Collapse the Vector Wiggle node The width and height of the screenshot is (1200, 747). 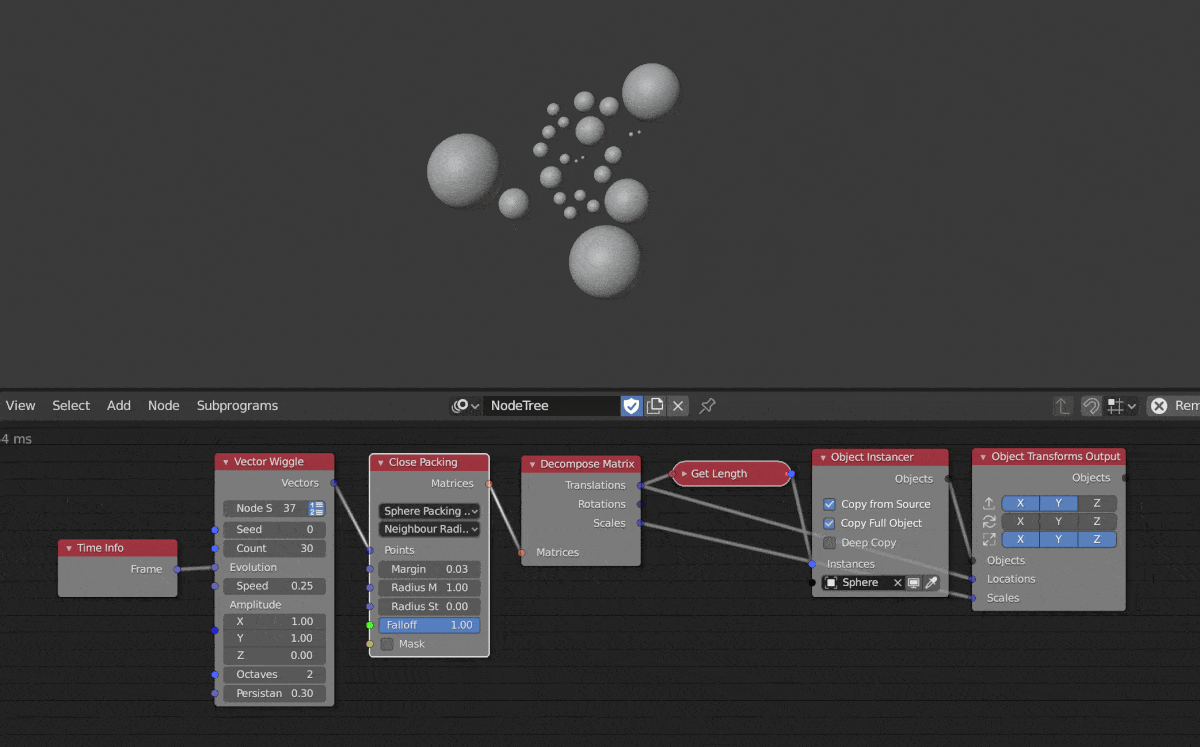coord(225,462)
